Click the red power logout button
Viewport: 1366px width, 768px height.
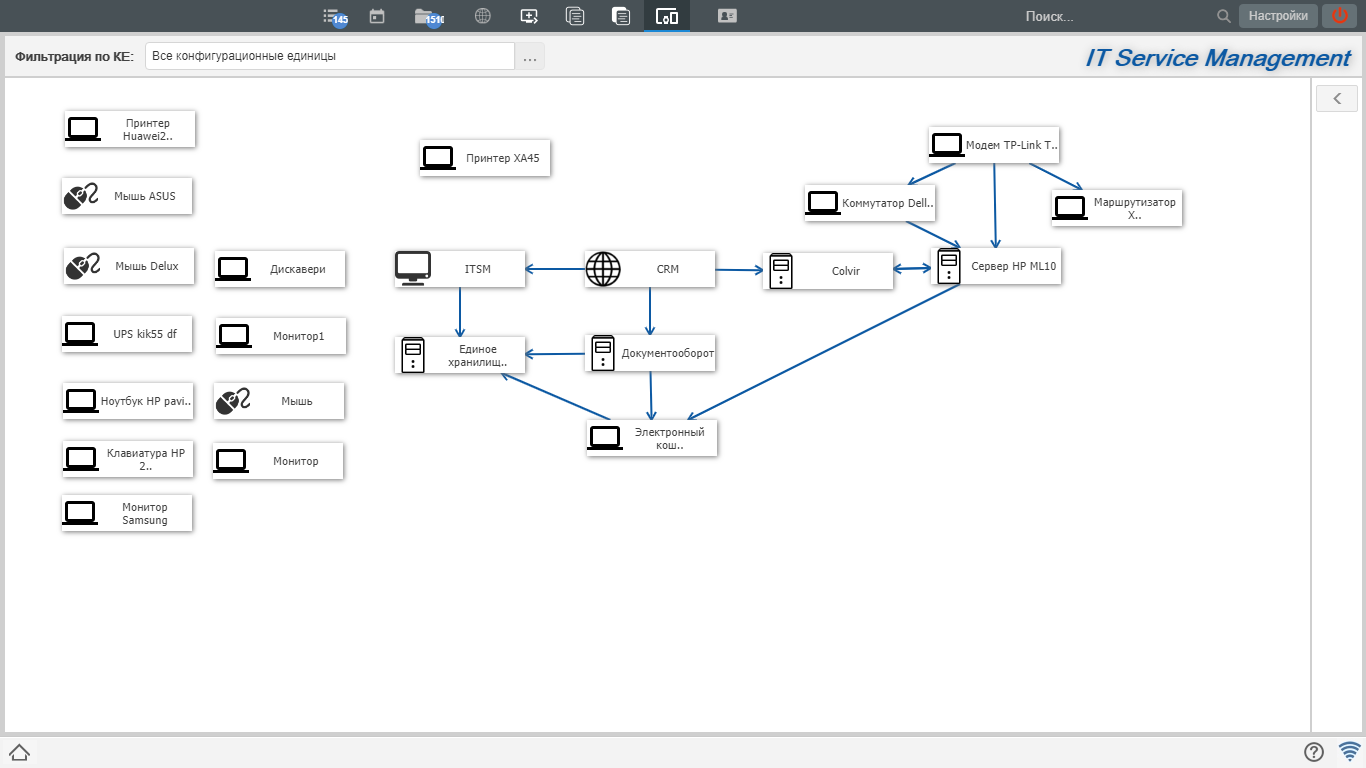tap(1340, 16)
